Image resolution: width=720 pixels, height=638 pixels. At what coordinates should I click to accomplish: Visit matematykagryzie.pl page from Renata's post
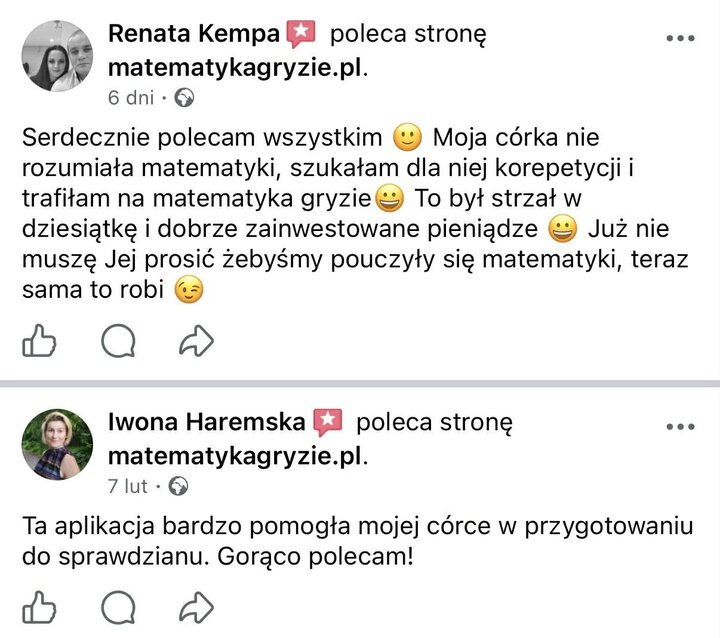(235, 67)
